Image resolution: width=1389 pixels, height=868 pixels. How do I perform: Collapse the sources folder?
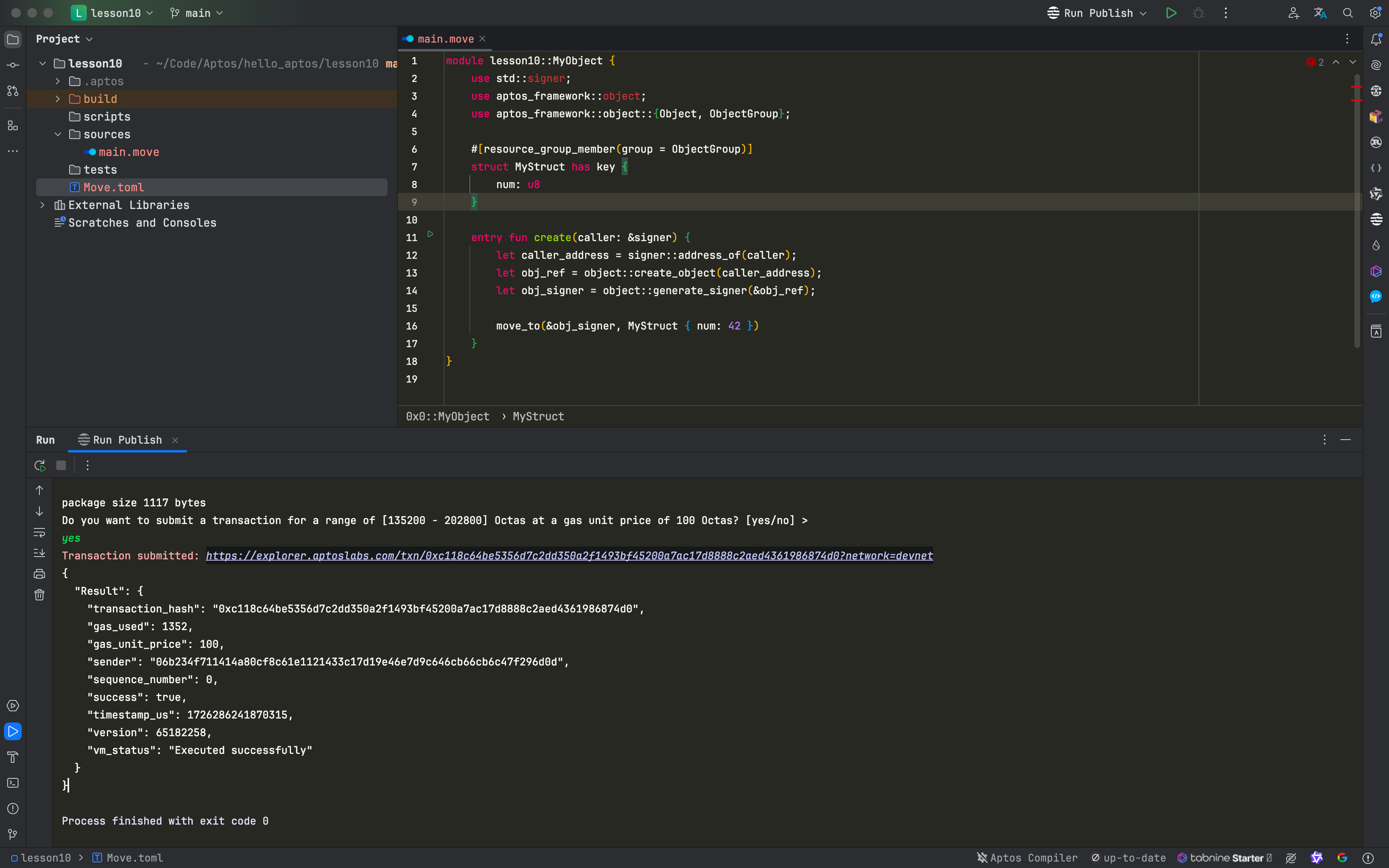coord(57,134)
